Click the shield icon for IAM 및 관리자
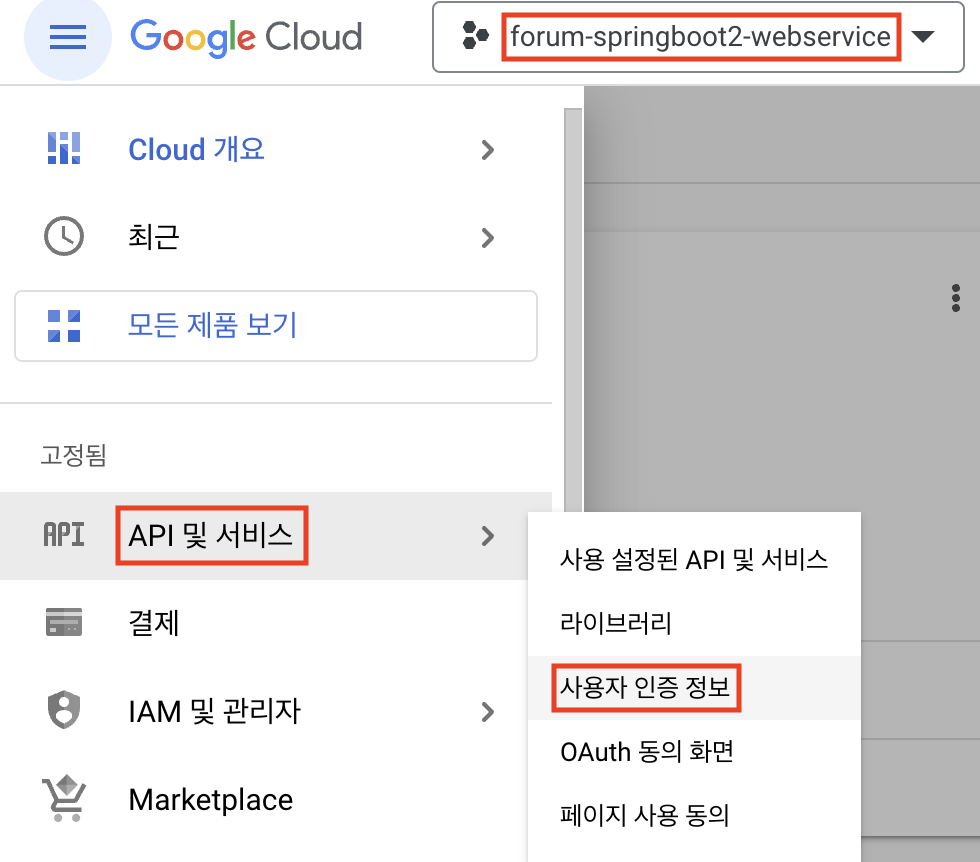This screenshot has height=862, width=980. [64, 710]
